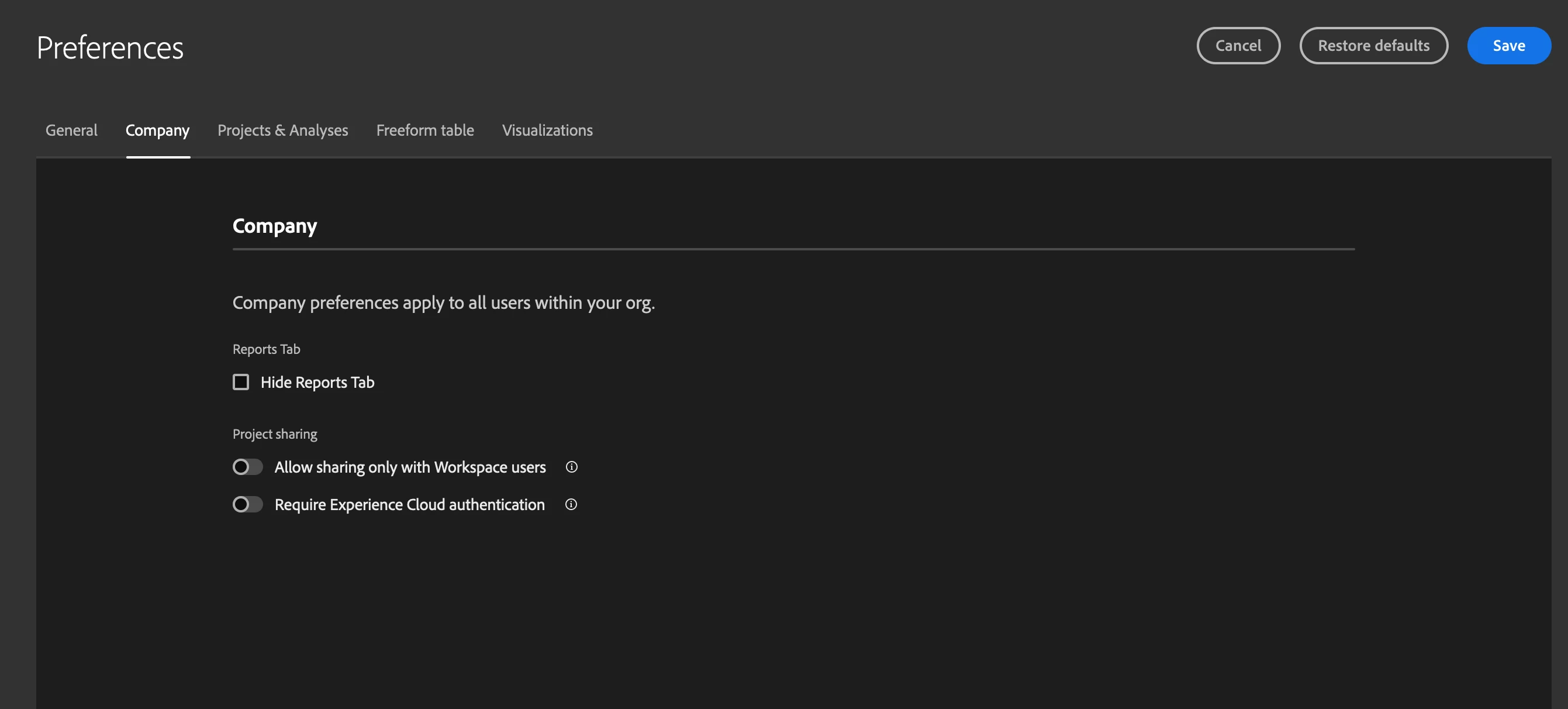
Task: Click the 'Project sharing' section label
Action: click(x=275, y=433)
